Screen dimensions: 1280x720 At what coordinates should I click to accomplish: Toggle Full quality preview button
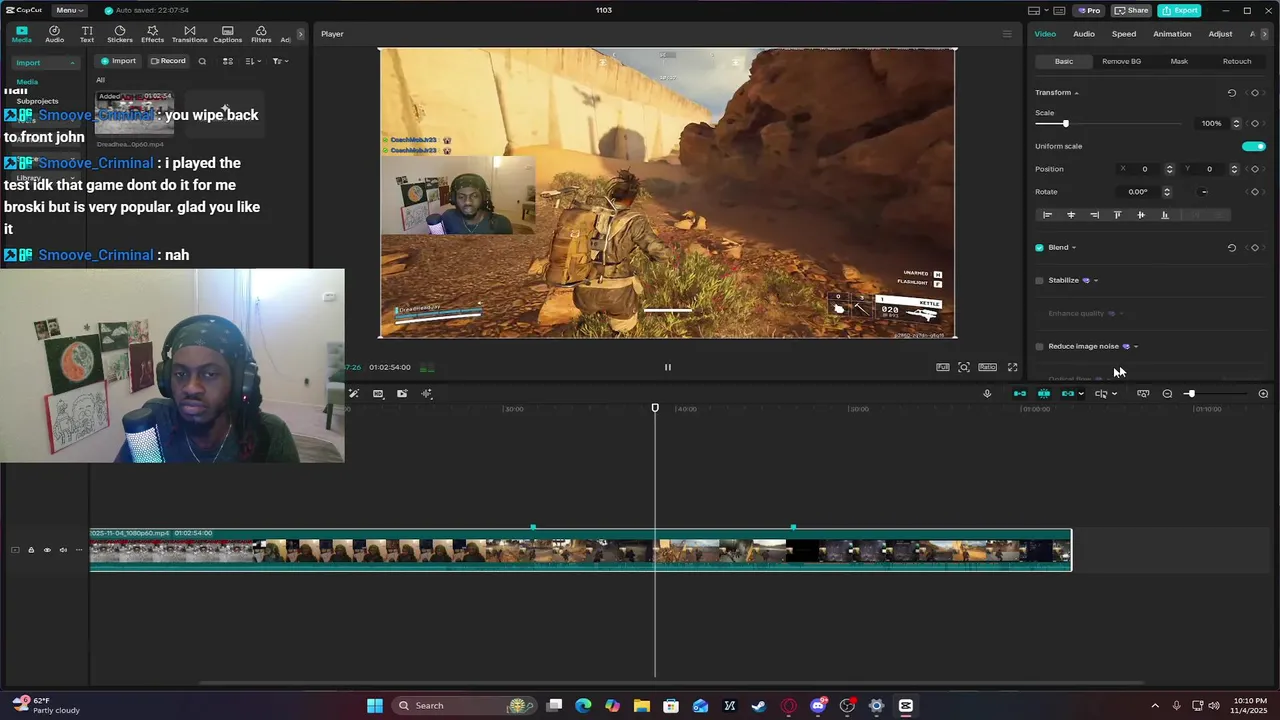coord(942,367)
